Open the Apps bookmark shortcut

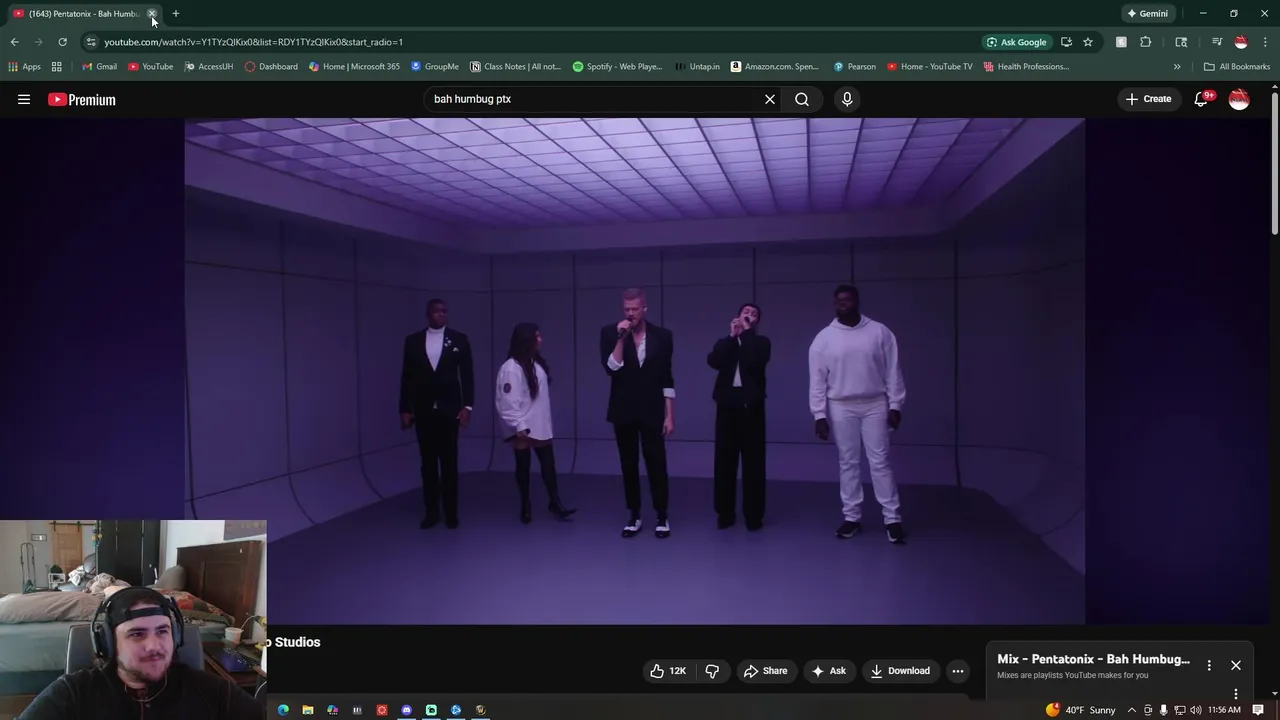(x=24, y=67)
